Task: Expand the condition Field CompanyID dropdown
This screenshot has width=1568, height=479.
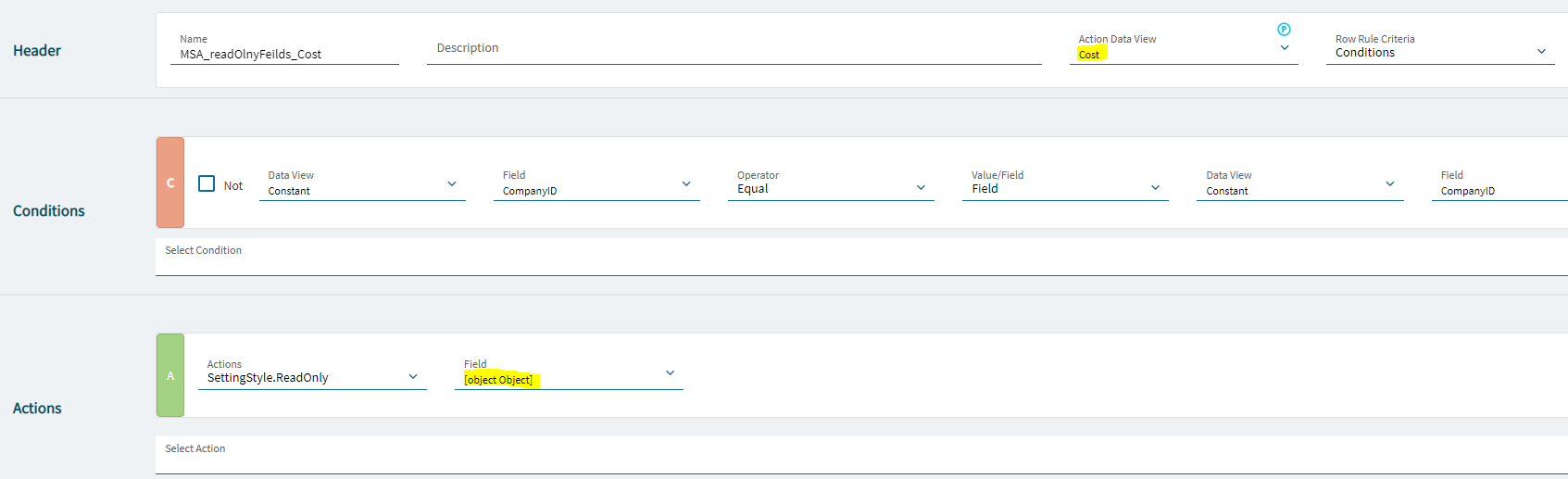Action: [x=596, y=184]
